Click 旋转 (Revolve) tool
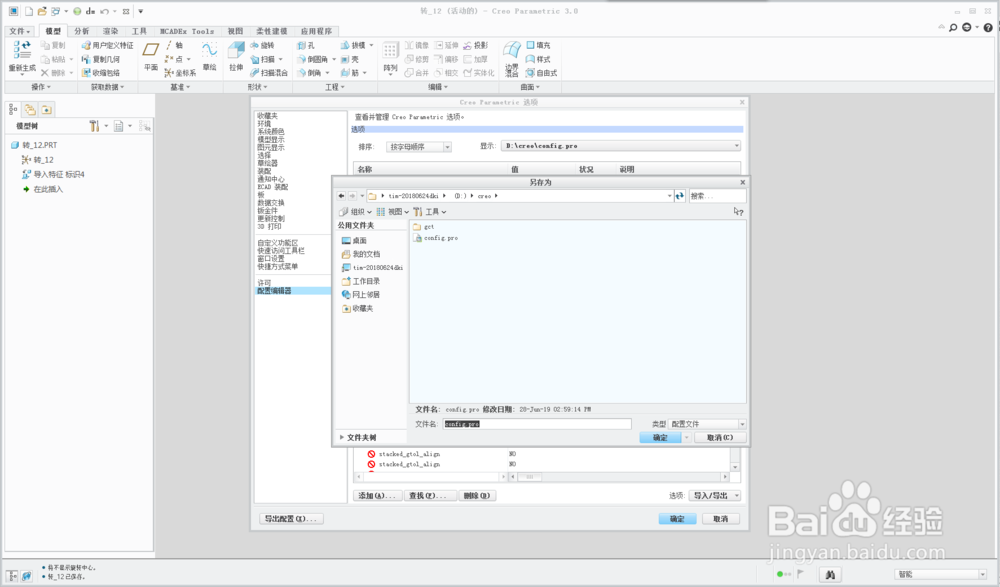The width and height of the screenshot is (1000, 587). coord(262,45)
